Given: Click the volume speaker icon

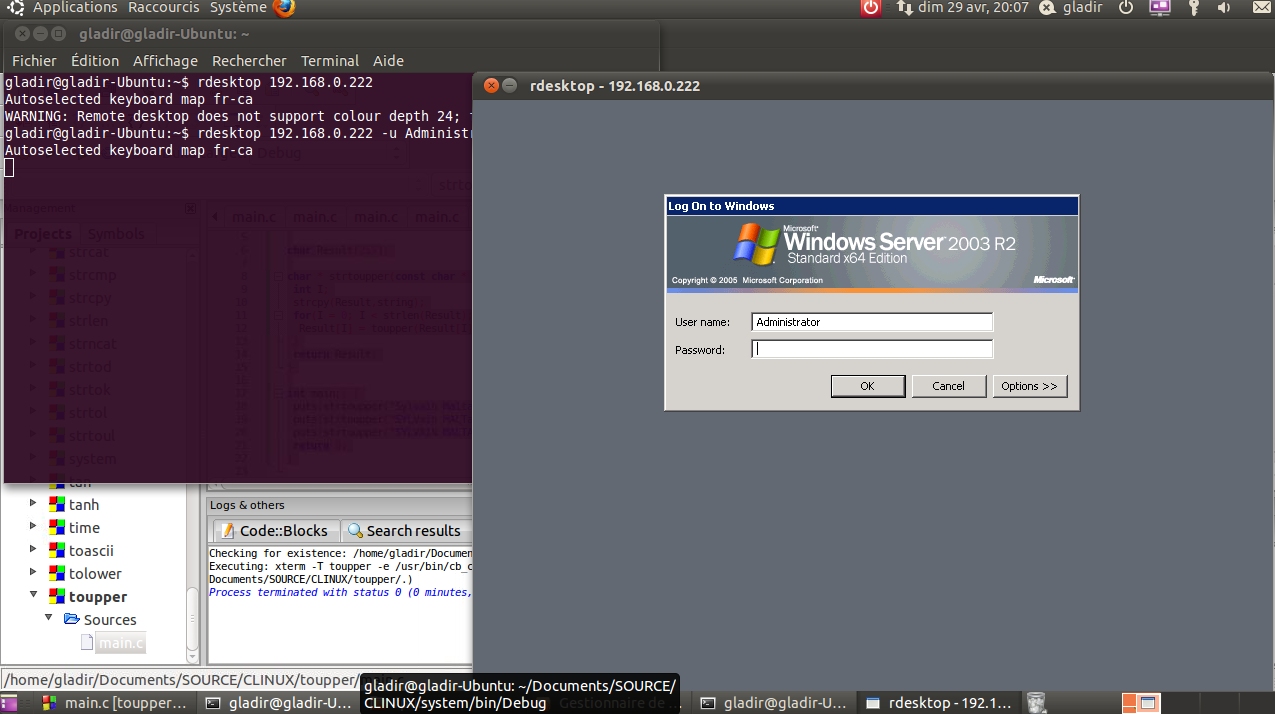Looking at the screenshot, I should 1224,8.
